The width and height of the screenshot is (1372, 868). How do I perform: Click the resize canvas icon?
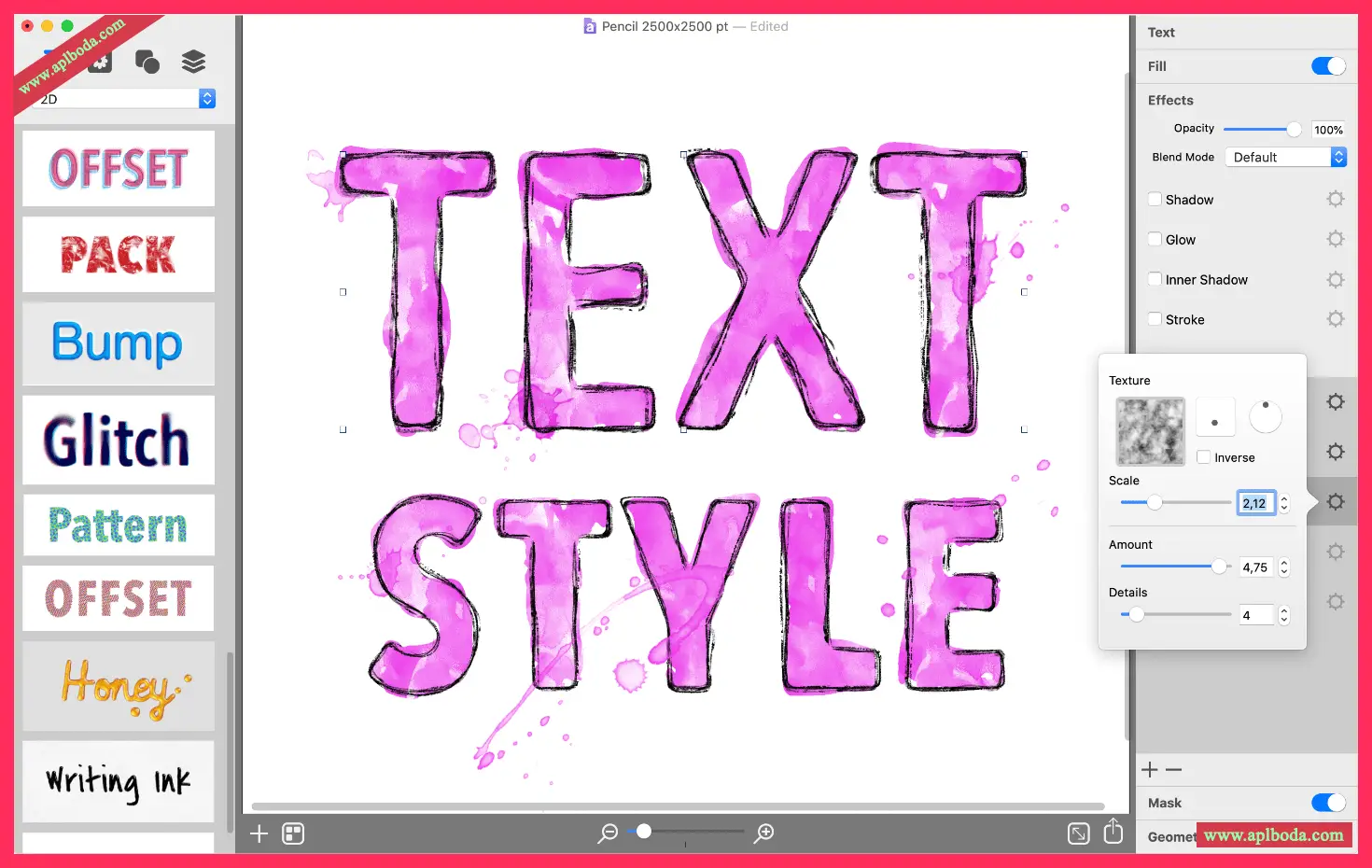tap(1078, 833)
